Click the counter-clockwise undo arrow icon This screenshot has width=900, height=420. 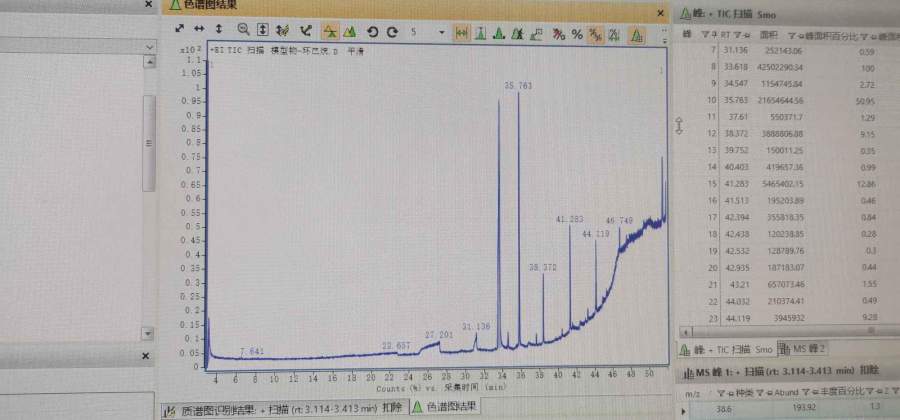click(x=373, y=32)
